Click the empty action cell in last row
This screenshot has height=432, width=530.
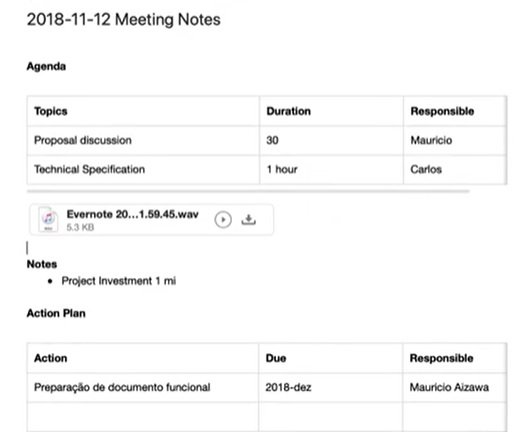click(x=143, y=417)
